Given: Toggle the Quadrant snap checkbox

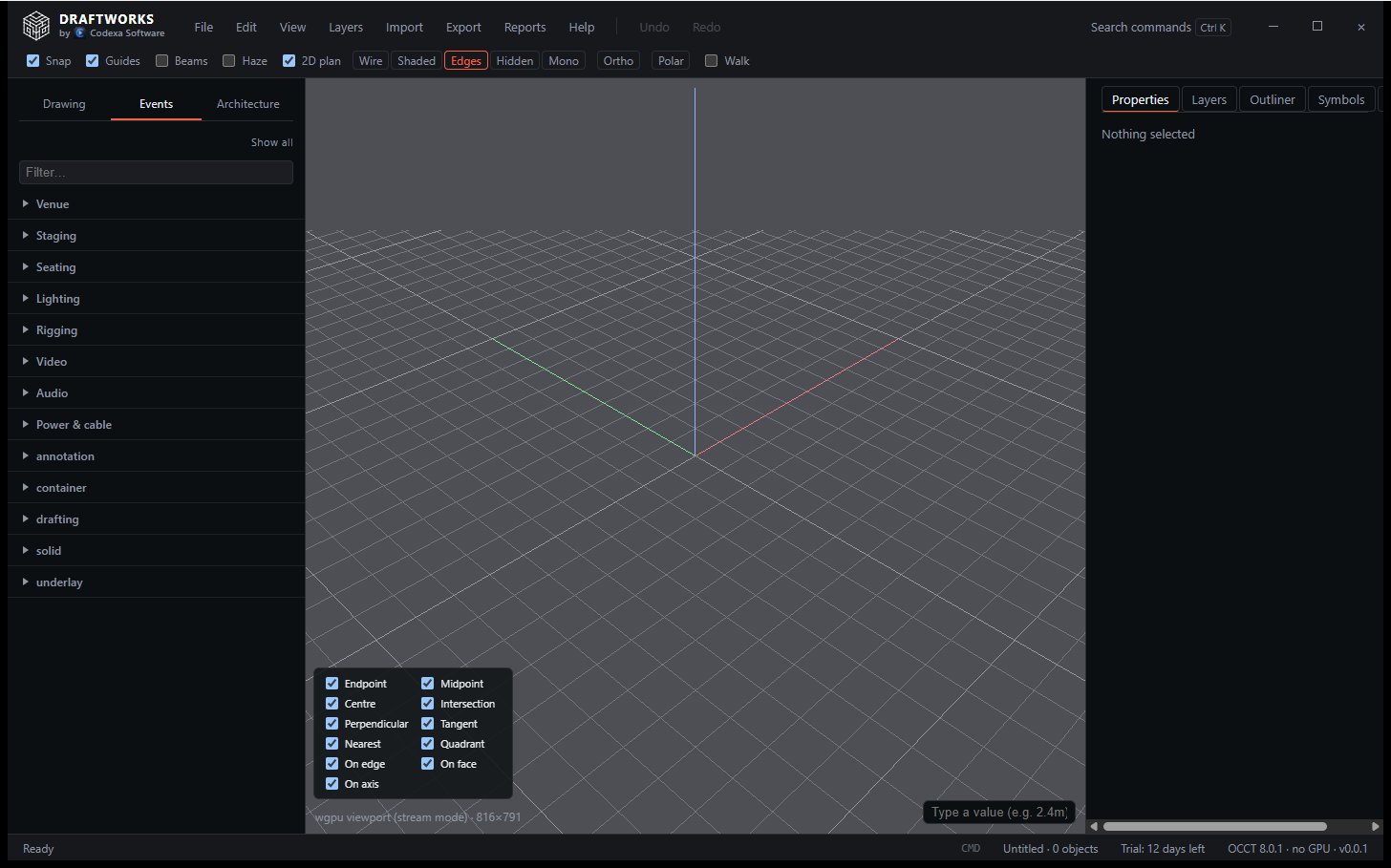Looking at the screenshot, I should [428, 743].
